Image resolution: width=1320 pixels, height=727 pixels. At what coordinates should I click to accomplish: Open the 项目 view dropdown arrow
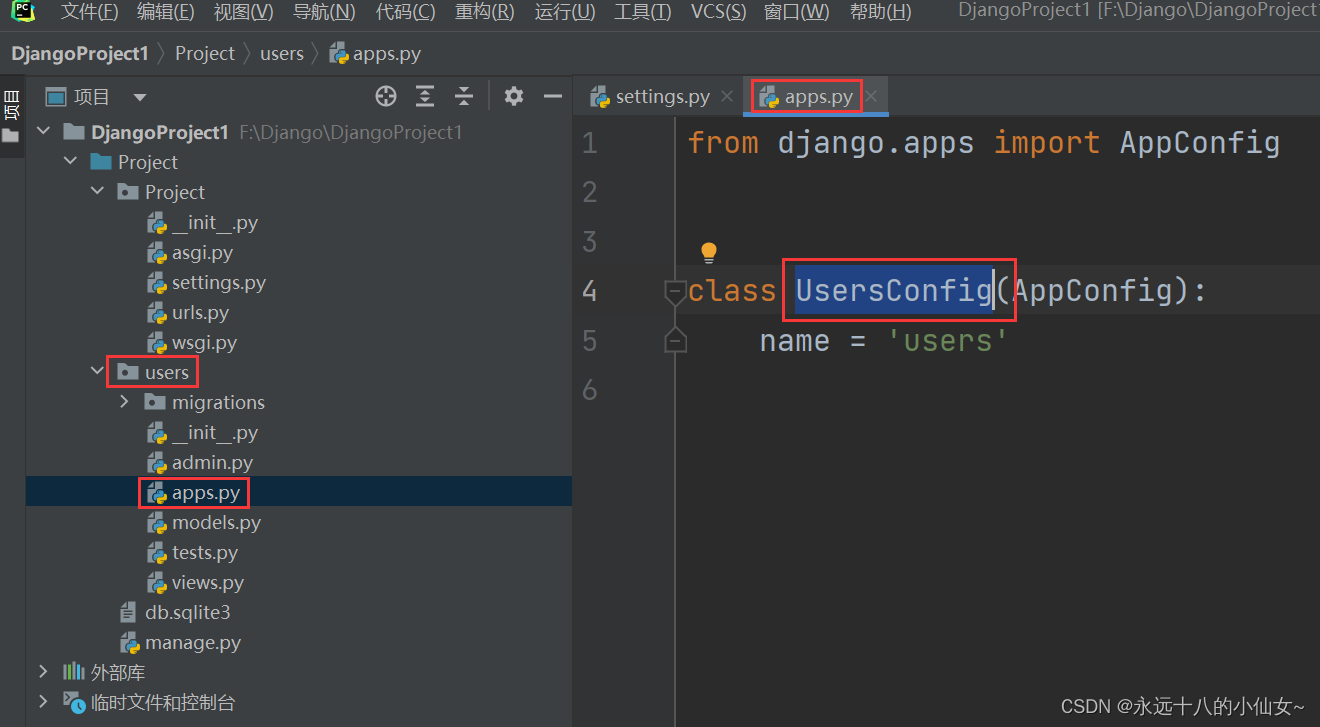coord(140,97)
